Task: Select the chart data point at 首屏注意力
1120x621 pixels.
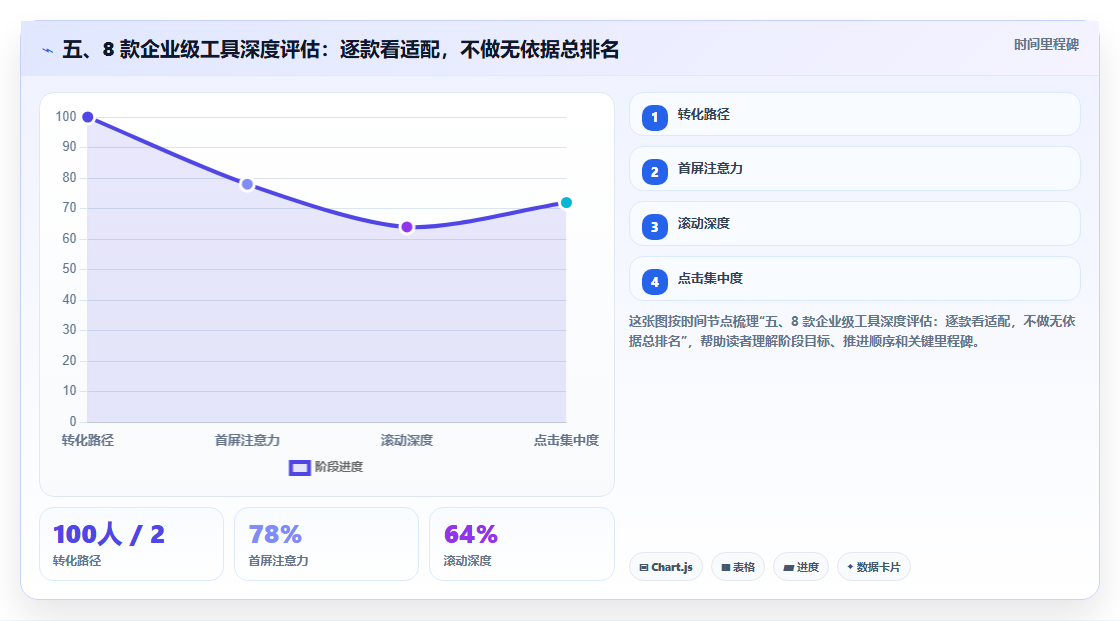Action: point(247,184)
